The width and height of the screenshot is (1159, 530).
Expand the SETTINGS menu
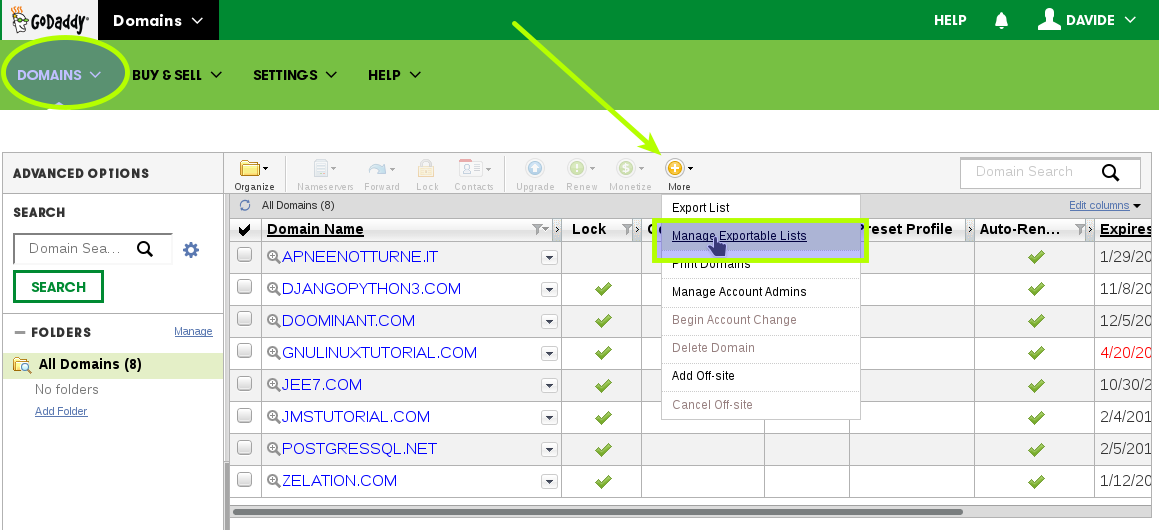click(295, 75)
